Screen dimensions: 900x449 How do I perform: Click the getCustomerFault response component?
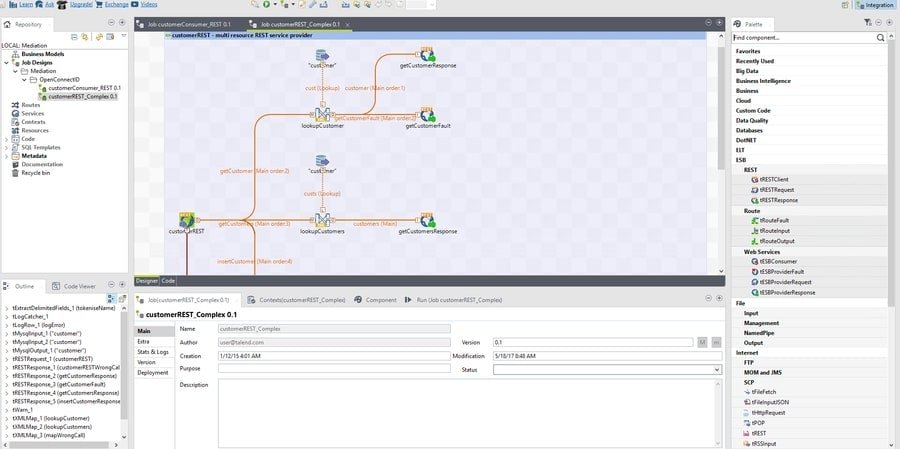point(427,114)
